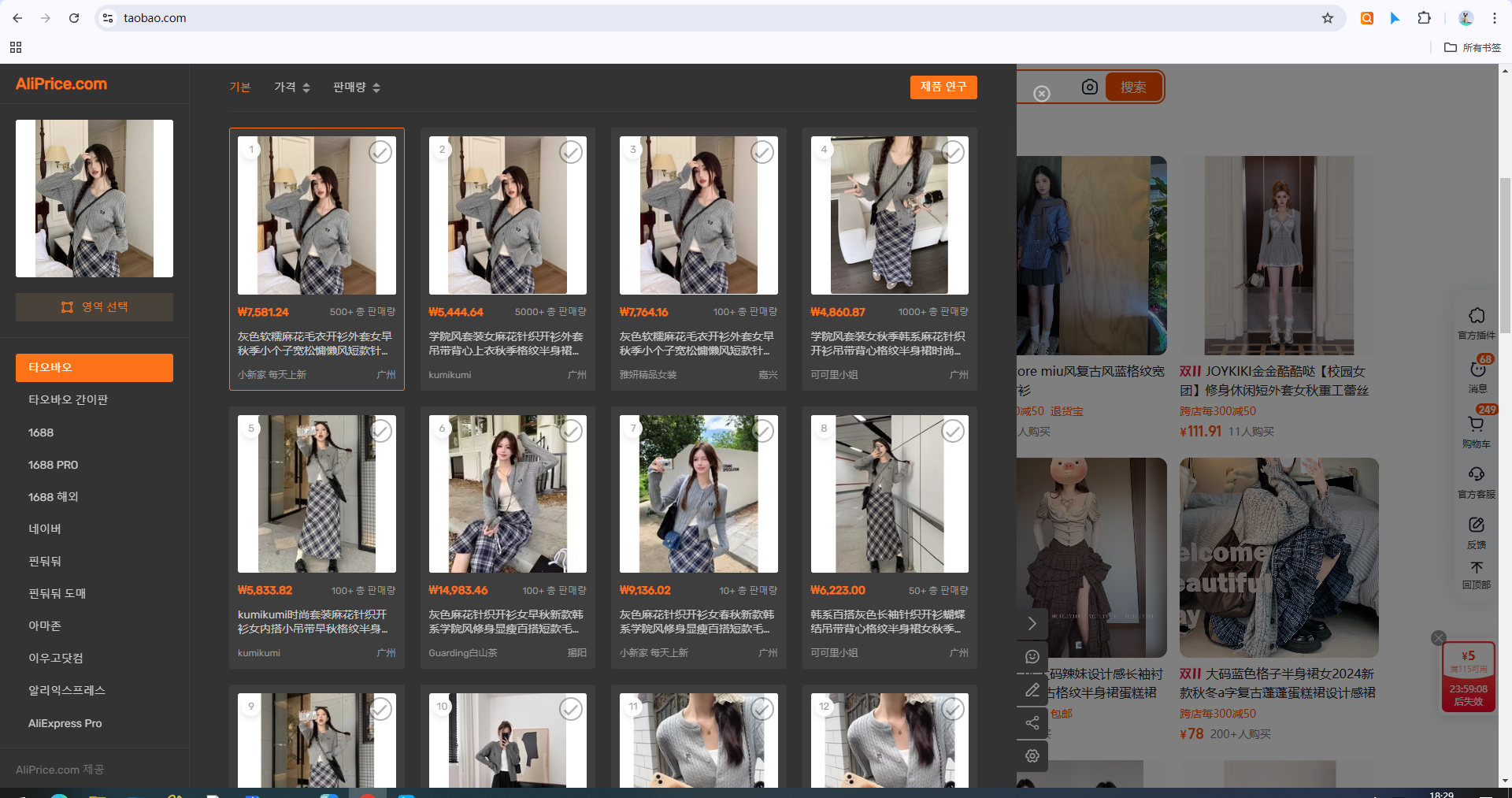This screenshot has height=798, width=1512.
Task: Open 官方插件 in right sidebar
Action: click(x=1477, y=323)
